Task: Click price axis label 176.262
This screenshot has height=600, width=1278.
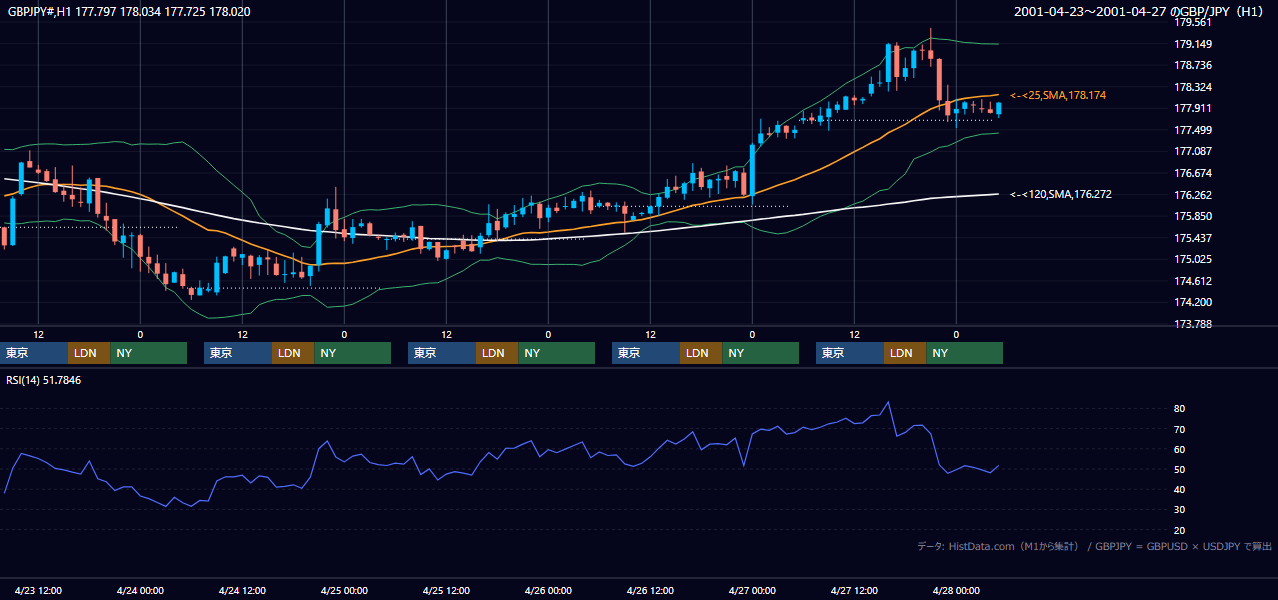Action: coord(1193,195)
